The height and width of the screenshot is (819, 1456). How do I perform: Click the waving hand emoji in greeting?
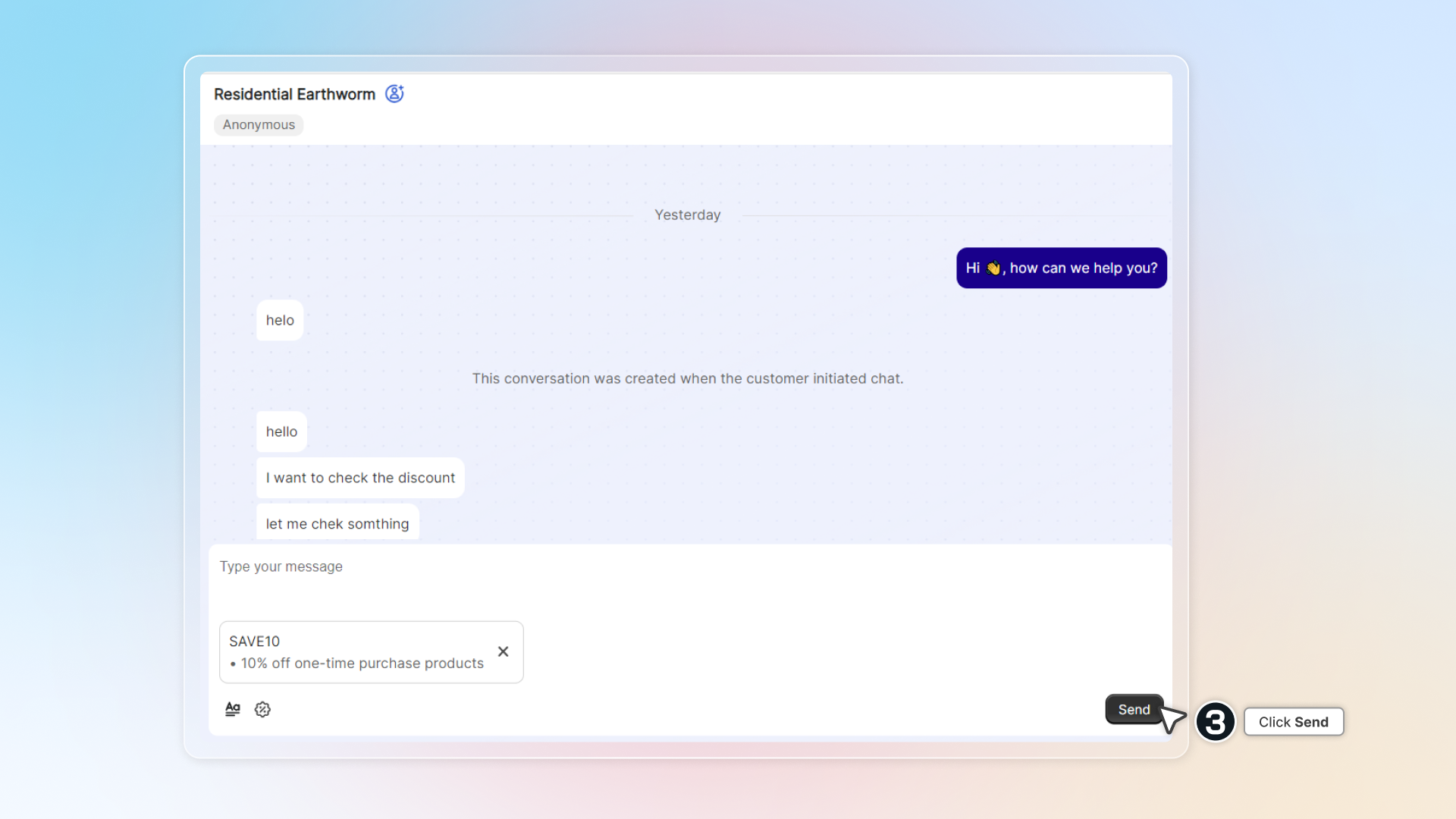click(993, 268)
